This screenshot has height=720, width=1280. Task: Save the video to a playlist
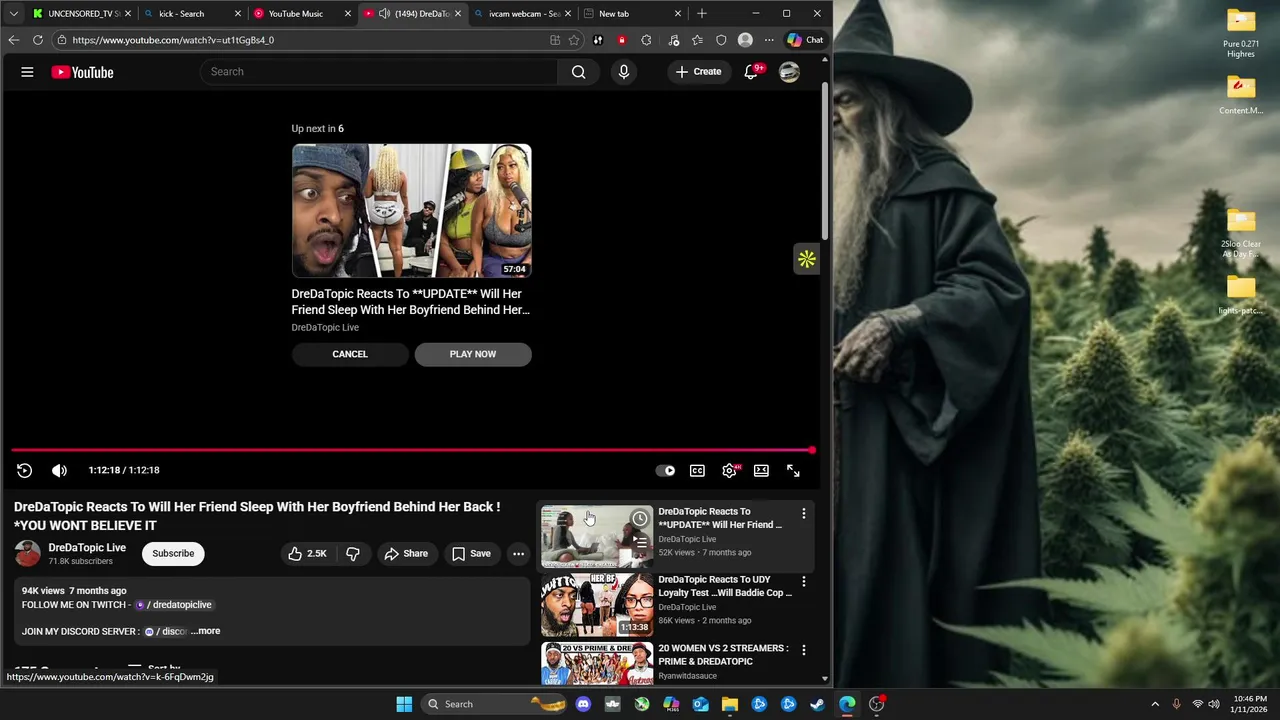[471, 553]
